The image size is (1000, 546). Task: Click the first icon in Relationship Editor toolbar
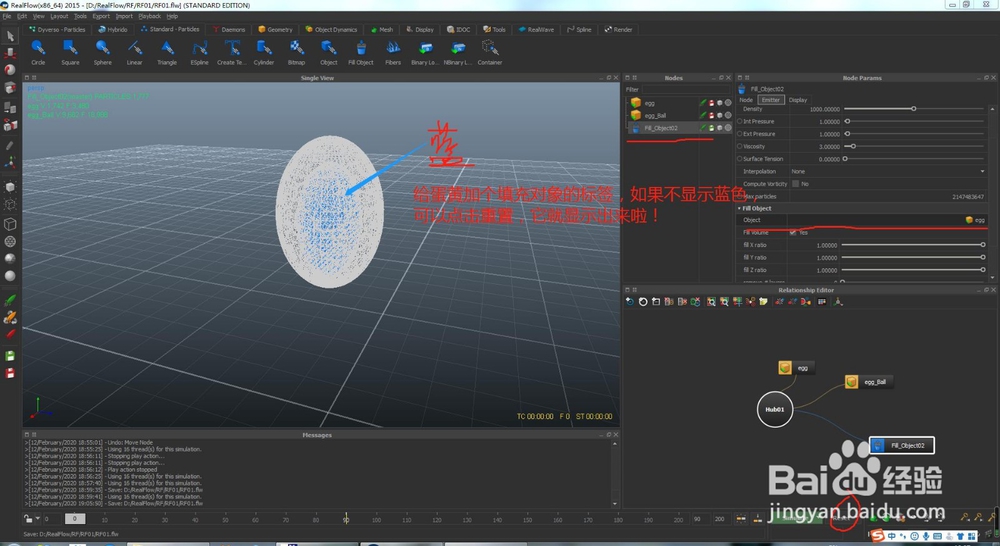pos(629,302)
